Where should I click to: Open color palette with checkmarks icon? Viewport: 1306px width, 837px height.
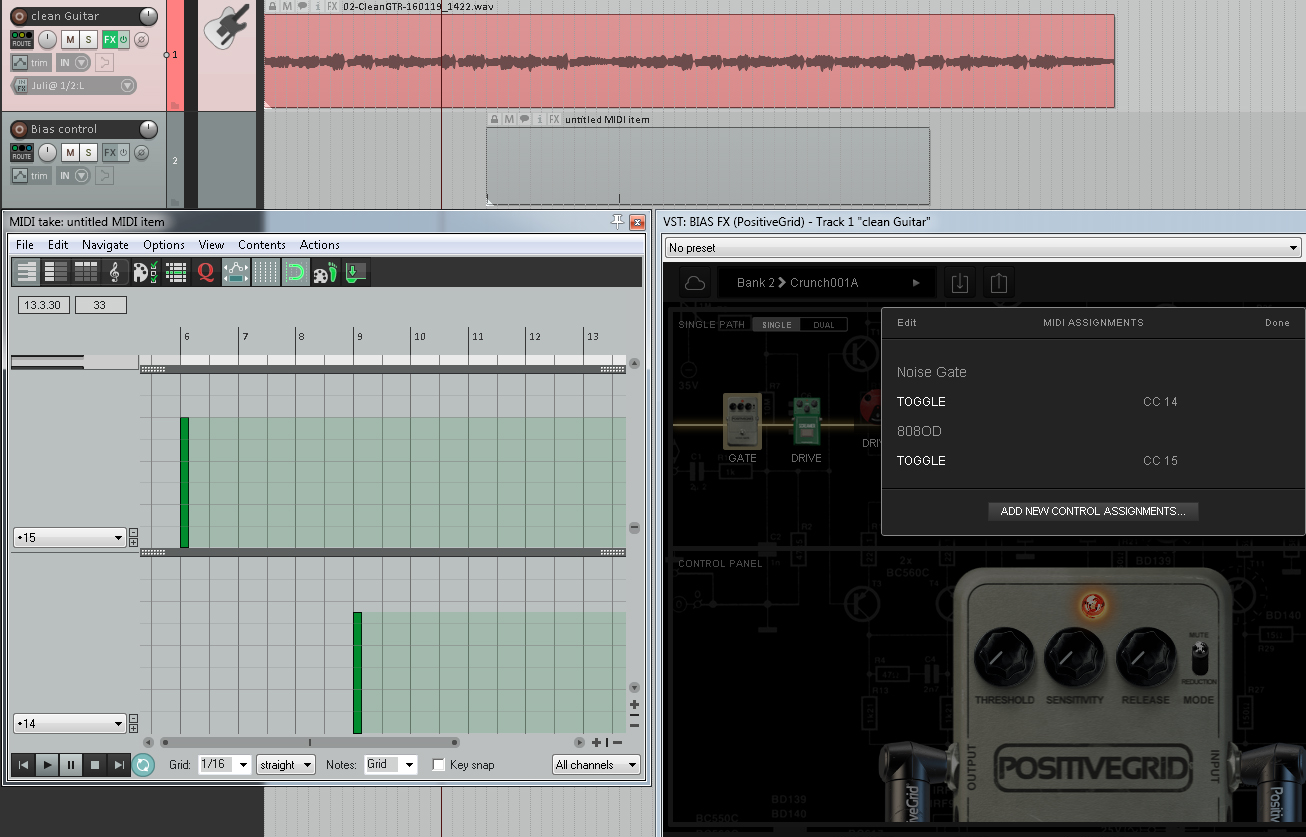click(145, 272)
